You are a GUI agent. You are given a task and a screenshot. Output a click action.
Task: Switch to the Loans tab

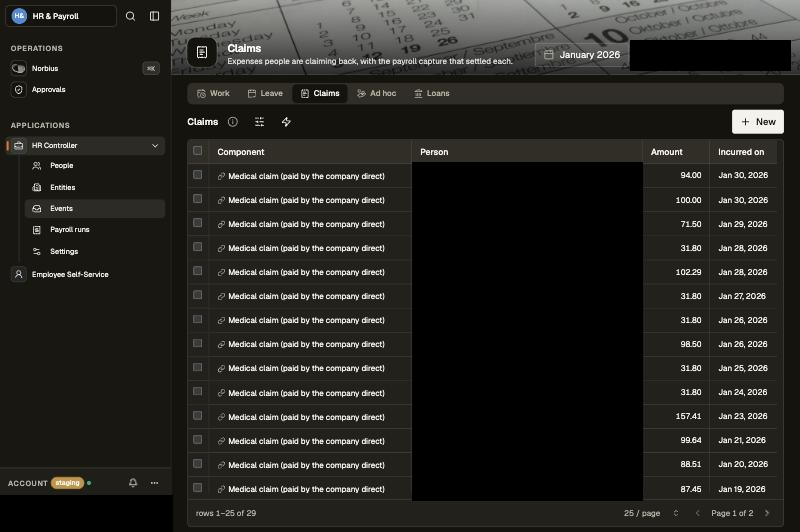point(432,93)
